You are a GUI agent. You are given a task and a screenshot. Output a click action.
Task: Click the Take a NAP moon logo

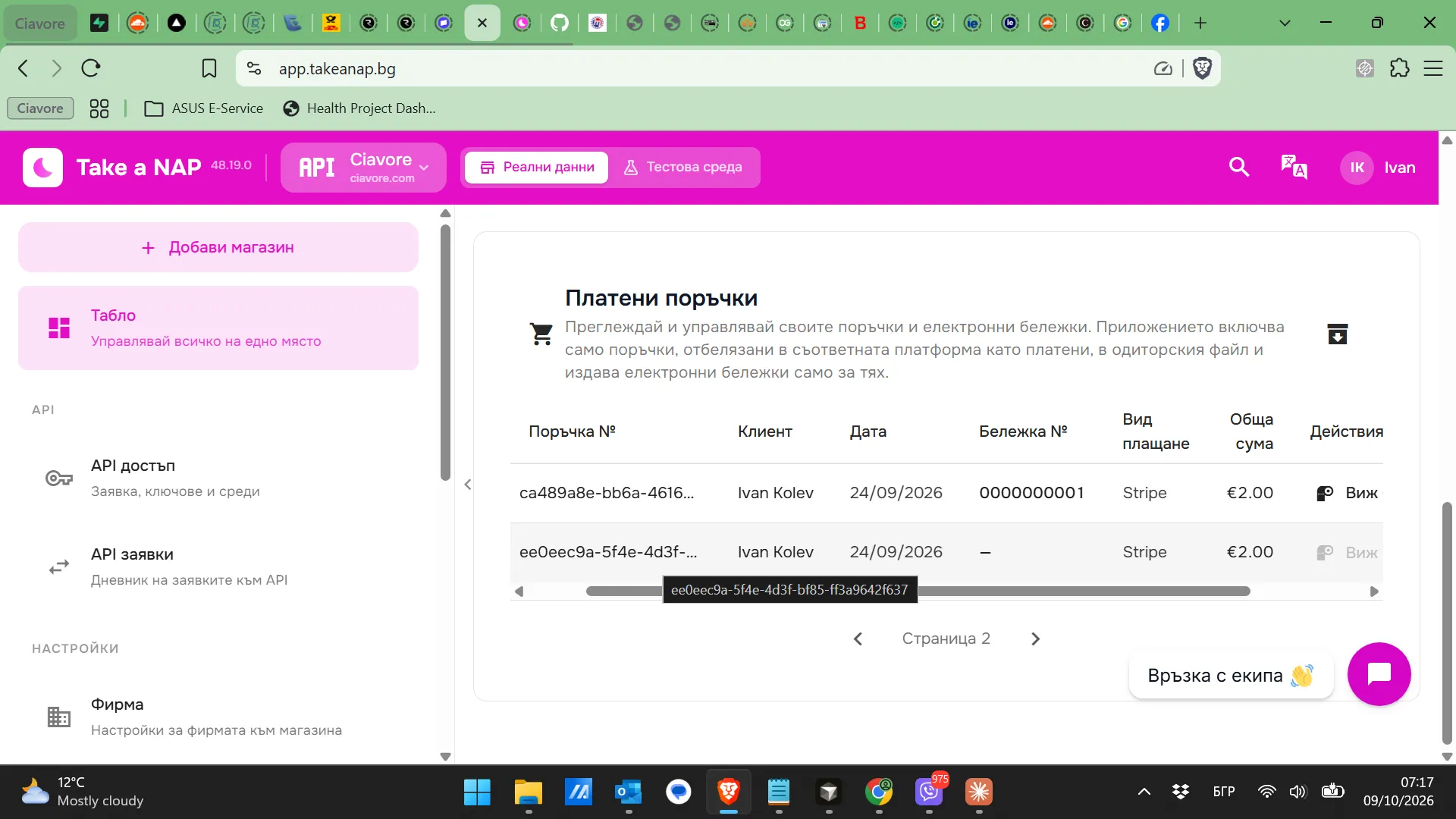tap(42, 167)
